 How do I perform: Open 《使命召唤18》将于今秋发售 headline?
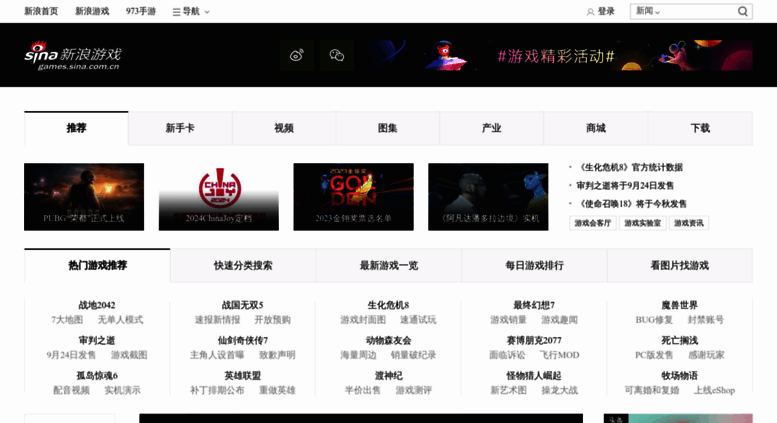632,204
